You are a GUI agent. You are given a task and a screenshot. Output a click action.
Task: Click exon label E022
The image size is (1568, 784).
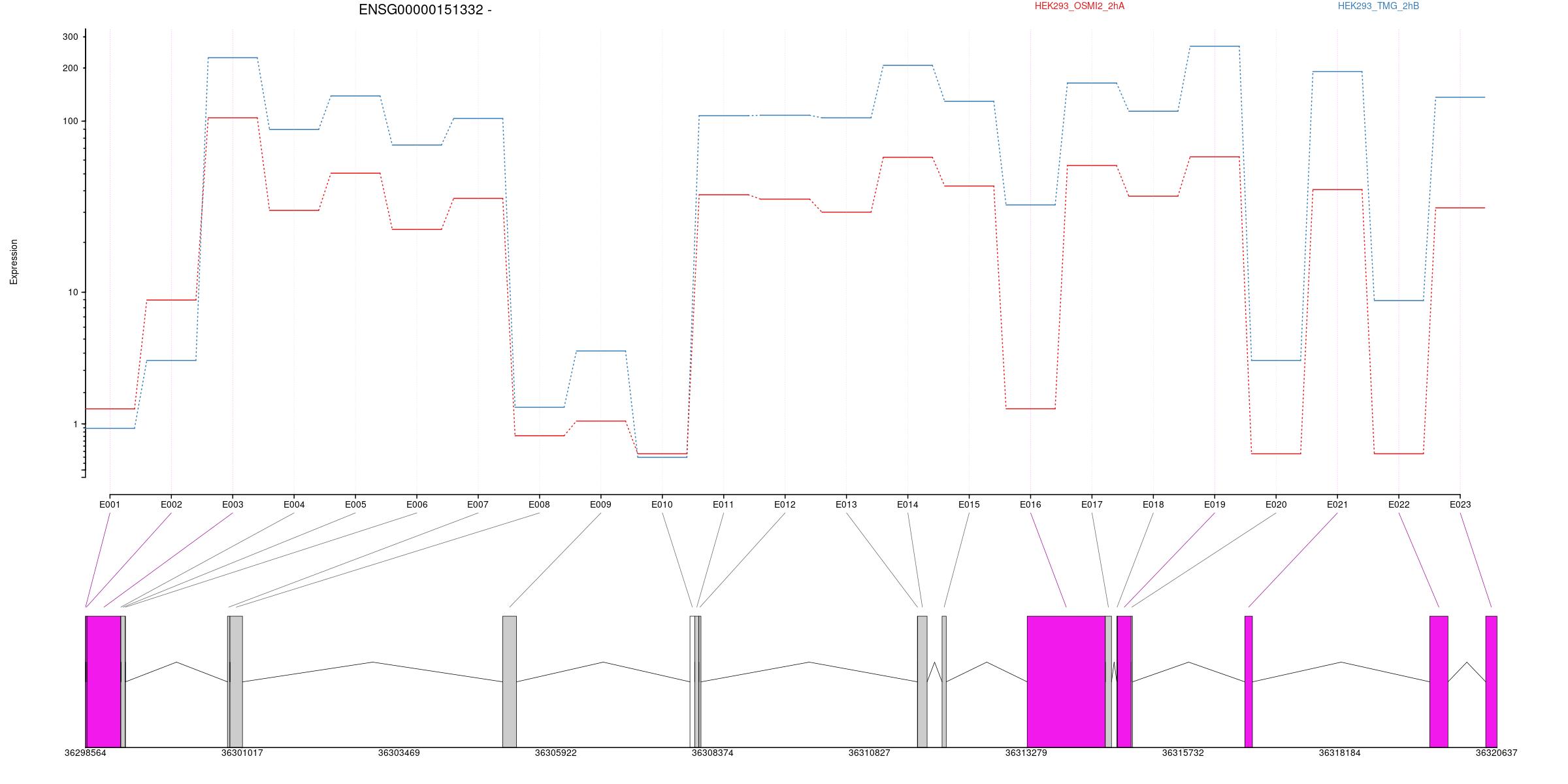click(1399, 504)
